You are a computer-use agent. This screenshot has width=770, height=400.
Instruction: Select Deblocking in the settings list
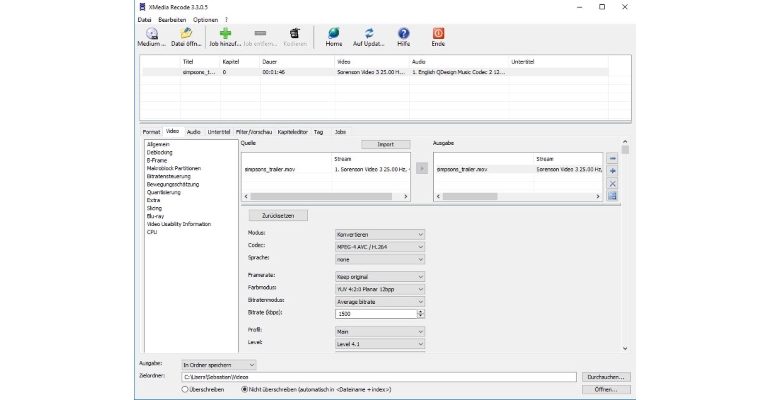coord(159,152)
